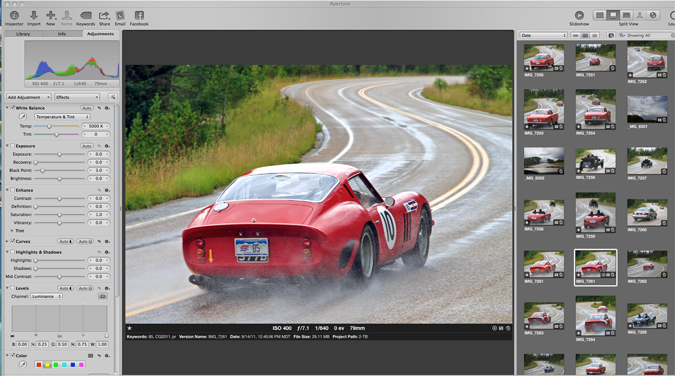
Task: Select thumbnail IMG_7250
Action: tap(544, 58)
